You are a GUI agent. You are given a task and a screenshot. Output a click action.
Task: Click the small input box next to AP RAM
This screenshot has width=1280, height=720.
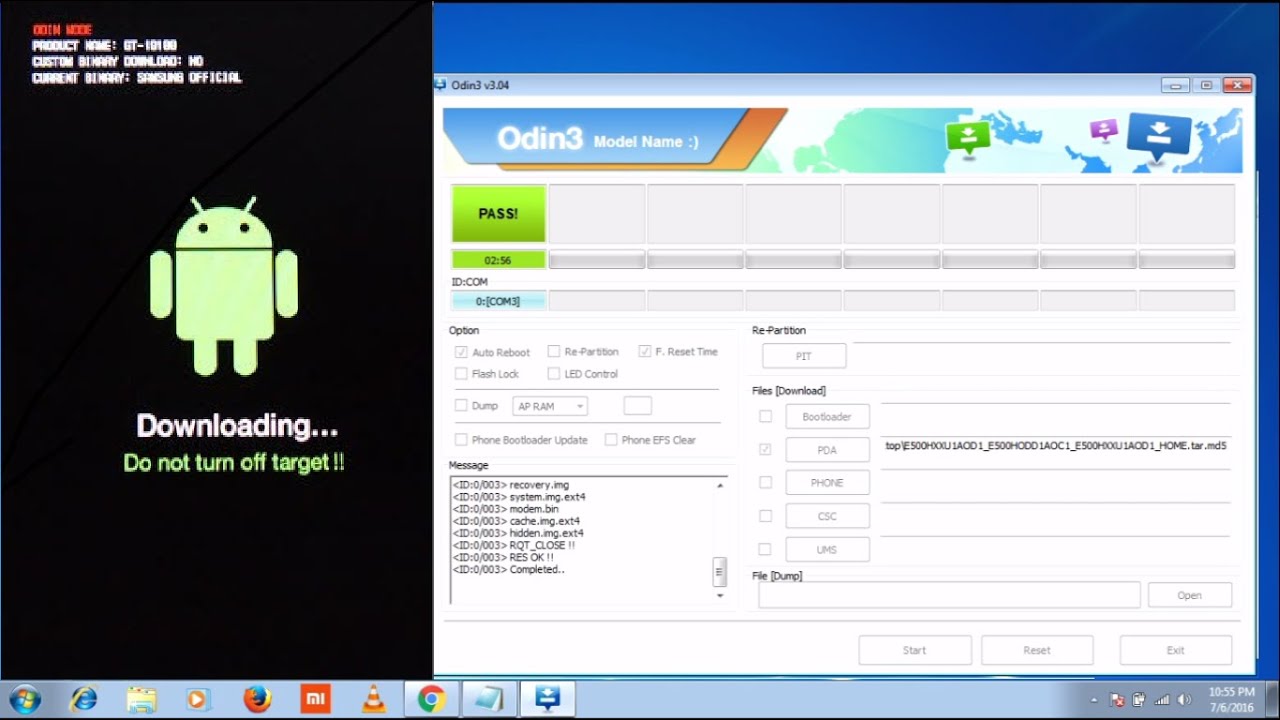637,406
